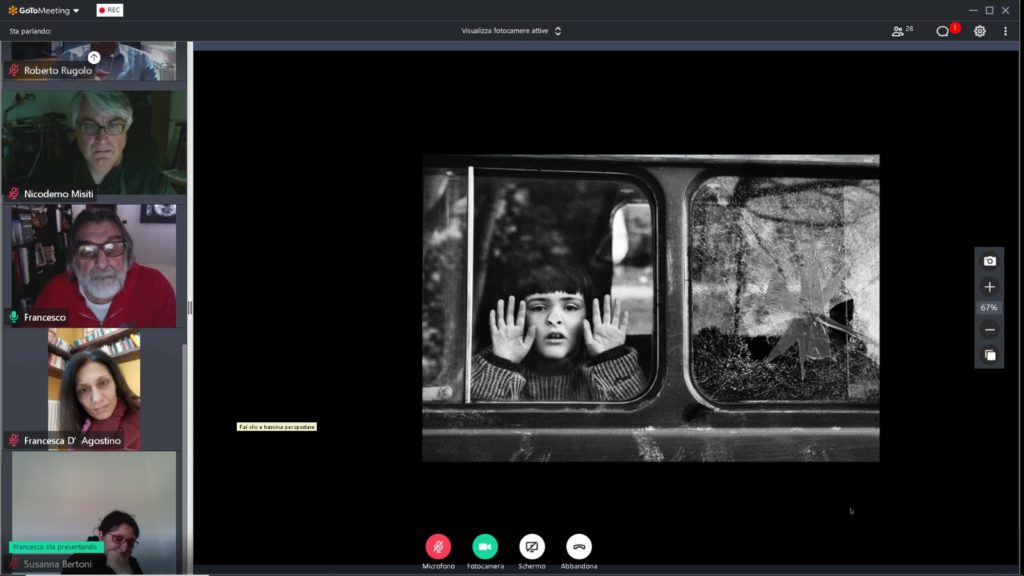Screen dimensions: 1024x576
Task: Zoom out with the minus icon
Action: [x=989, y=330]
